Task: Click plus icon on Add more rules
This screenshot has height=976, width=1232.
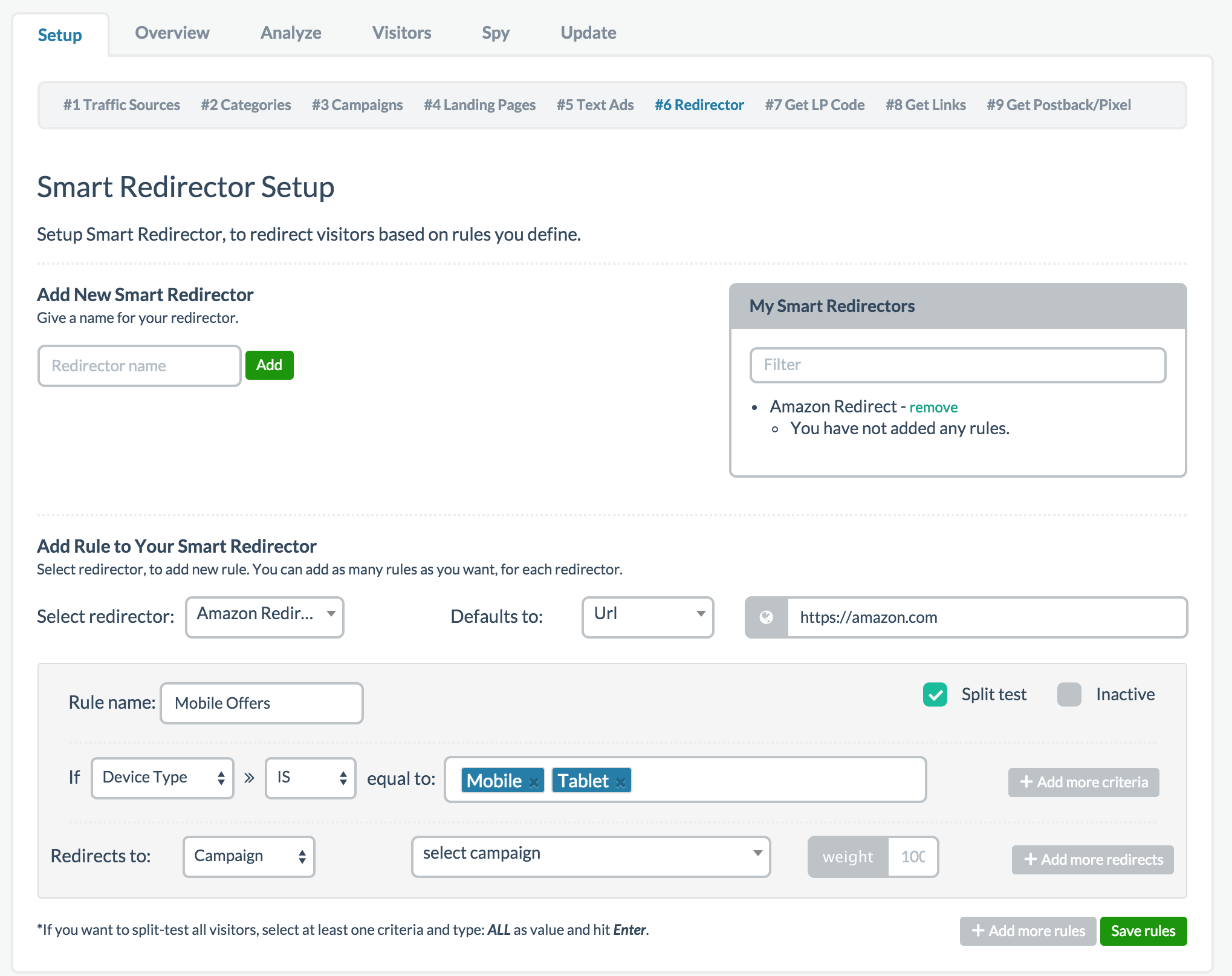Action: pos(977,931)
